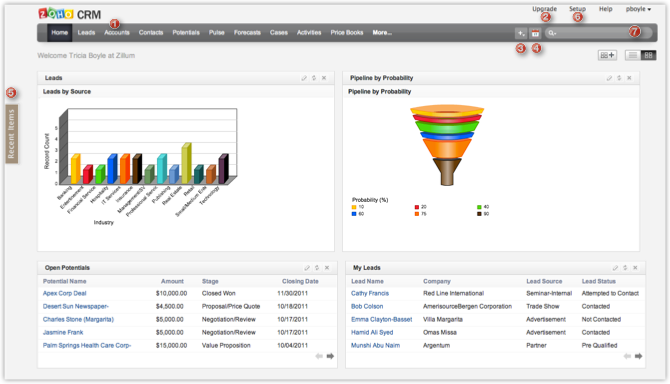Open the Activities tab
This screenshot has width=670, height=384.
pos(309,32)
